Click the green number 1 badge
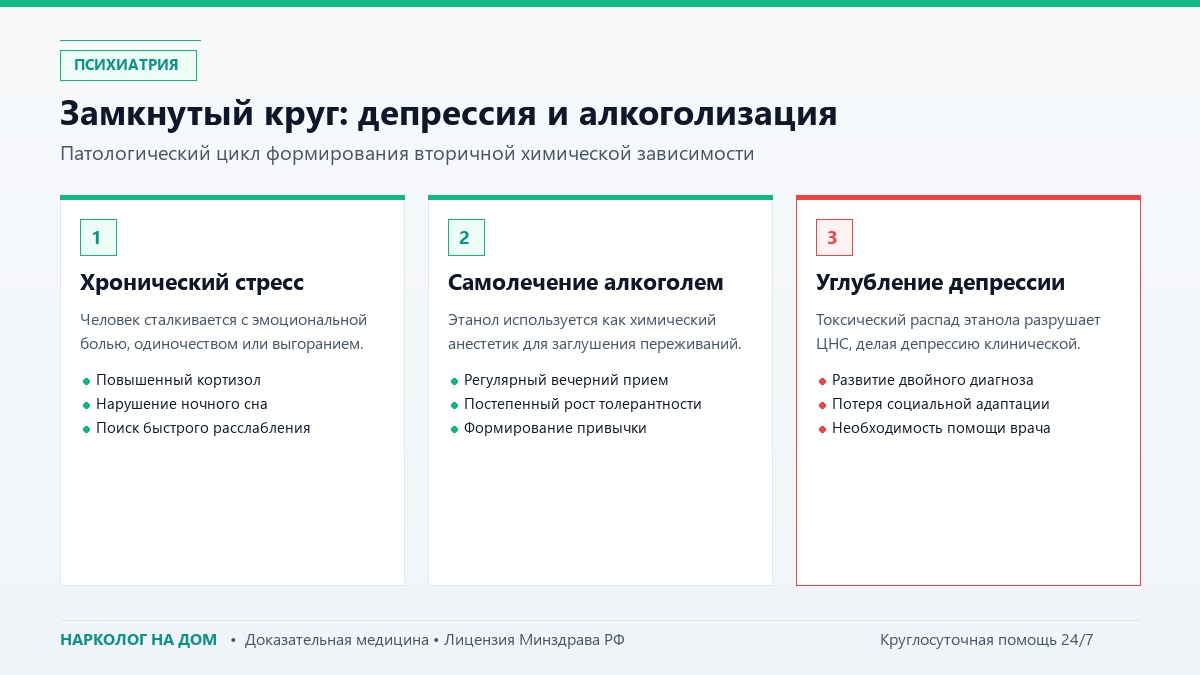Image resolution: width=1200 pixels, height=675 pixels. (x=98, y=238)
